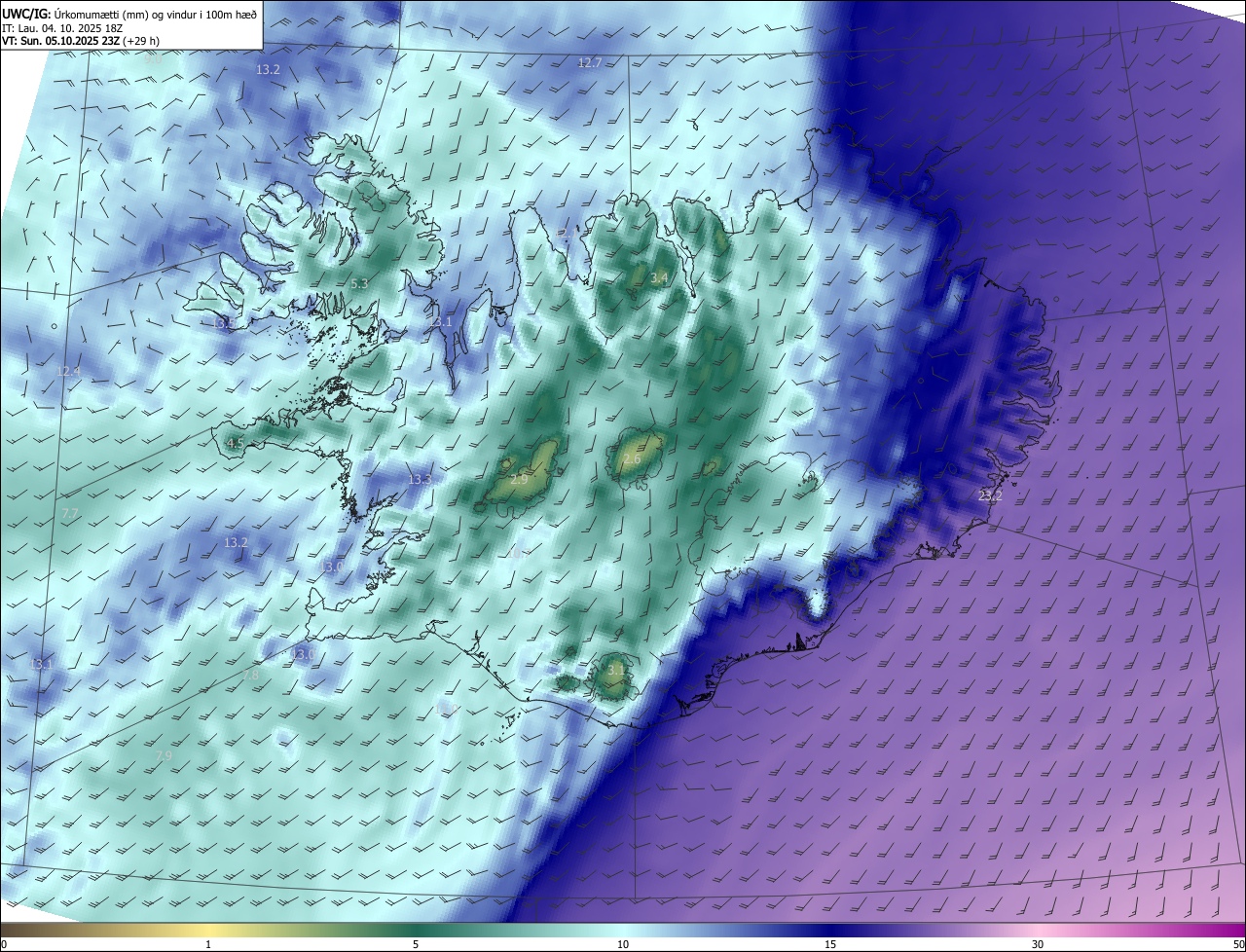Image resolution: width=1246 pixels, height=952 pixels.
Task: Click the 1 tick on the colour scale
Action: click(x=208, y=945)
